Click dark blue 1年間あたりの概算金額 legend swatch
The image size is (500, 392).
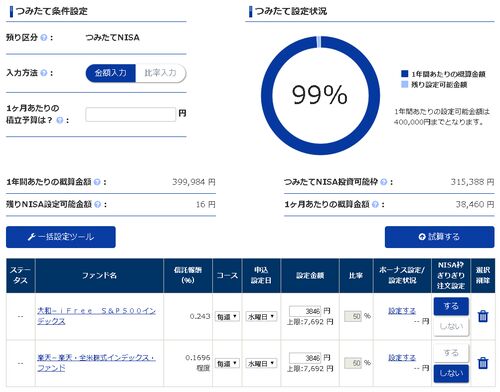[404, 74]
